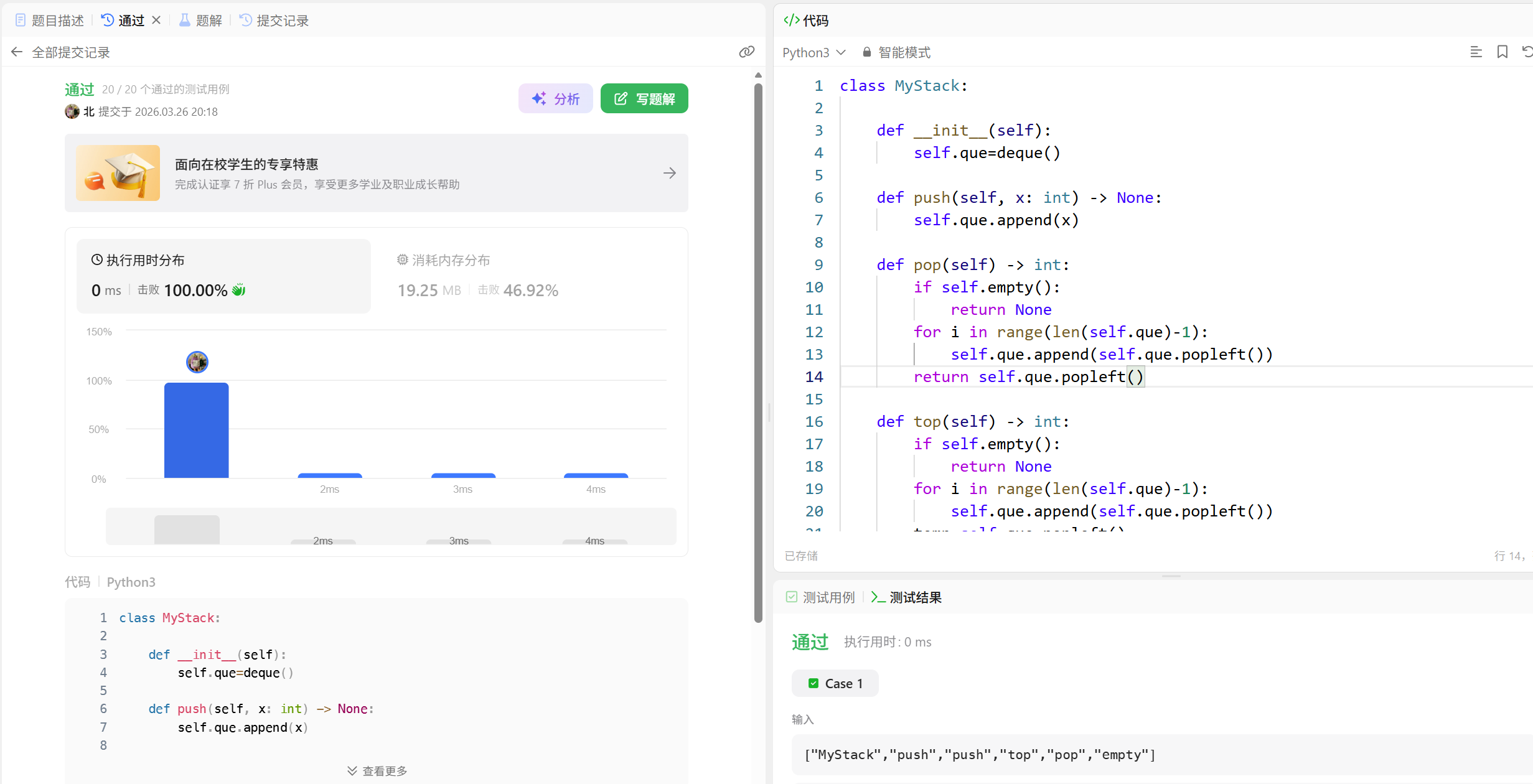Click the user avatar above the runtime bar

tap(197, 362)
